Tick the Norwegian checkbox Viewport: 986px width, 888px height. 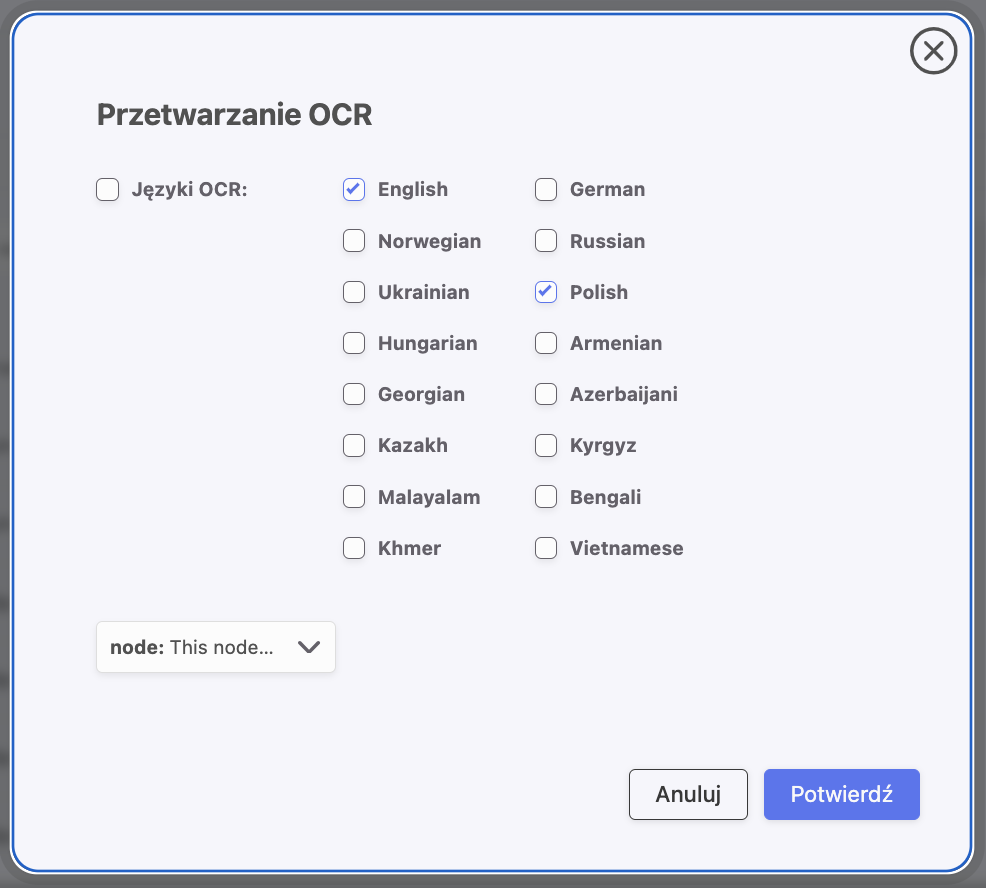(x=354, y=241)
